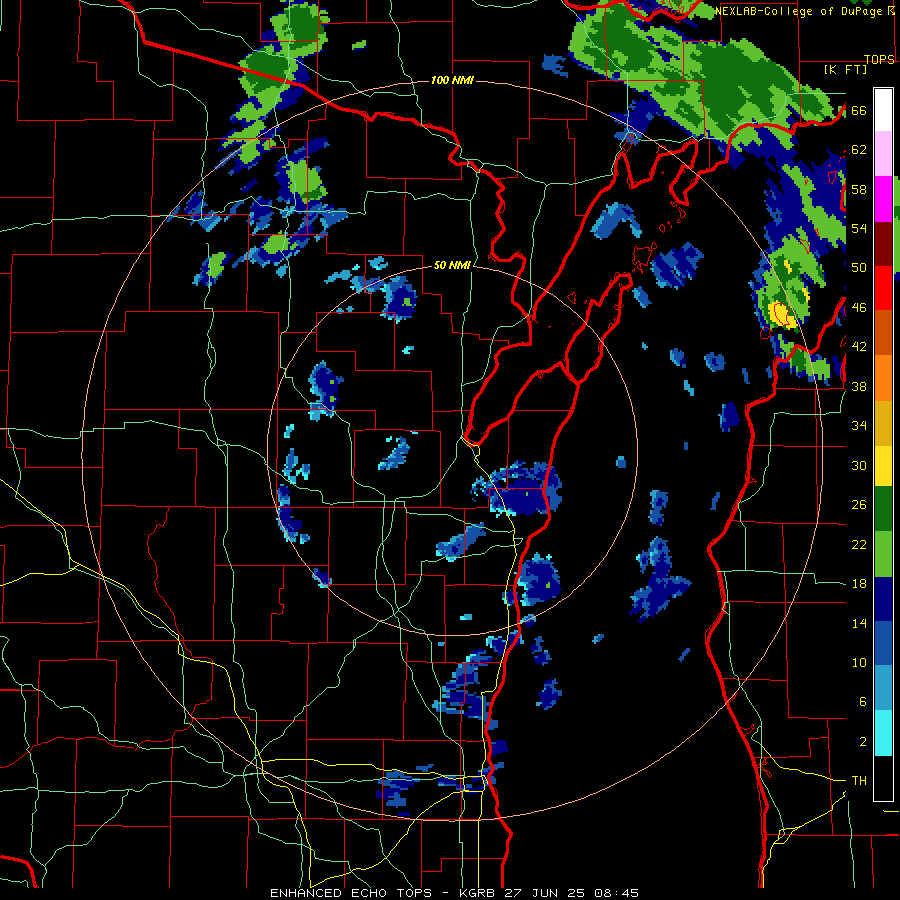Select the bright red legend swatch

point(883,288)
